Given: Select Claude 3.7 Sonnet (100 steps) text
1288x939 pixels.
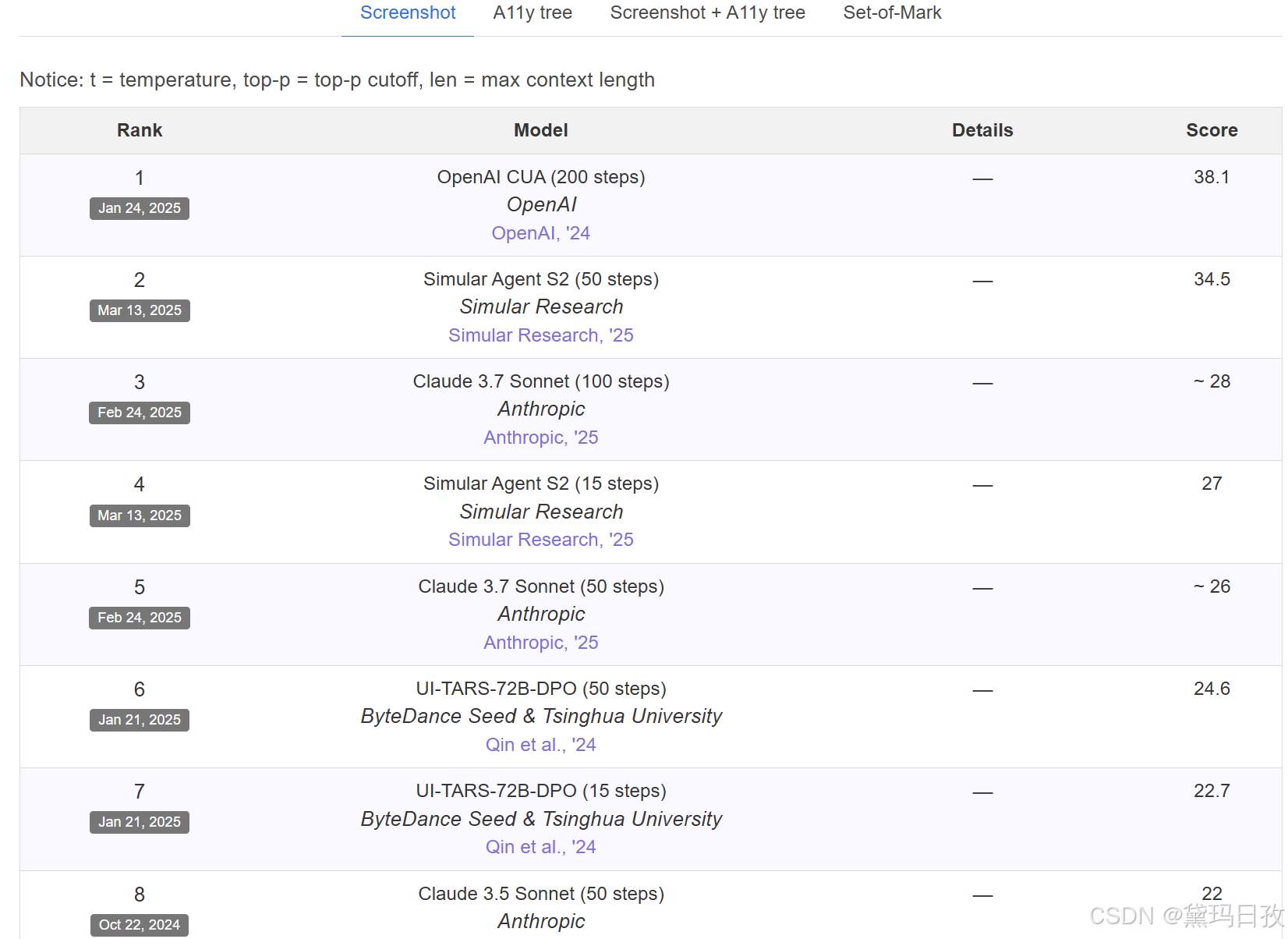Looking at the screenshot, I should click(x=541, y=381).
